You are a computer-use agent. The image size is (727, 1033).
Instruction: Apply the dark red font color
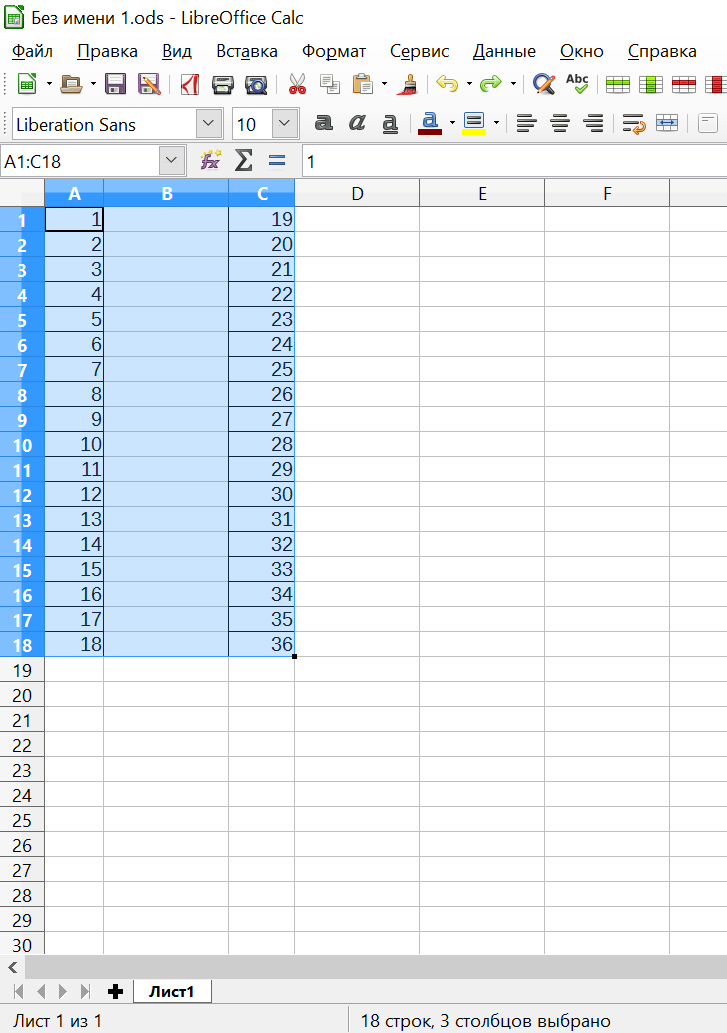pos(430,123)
